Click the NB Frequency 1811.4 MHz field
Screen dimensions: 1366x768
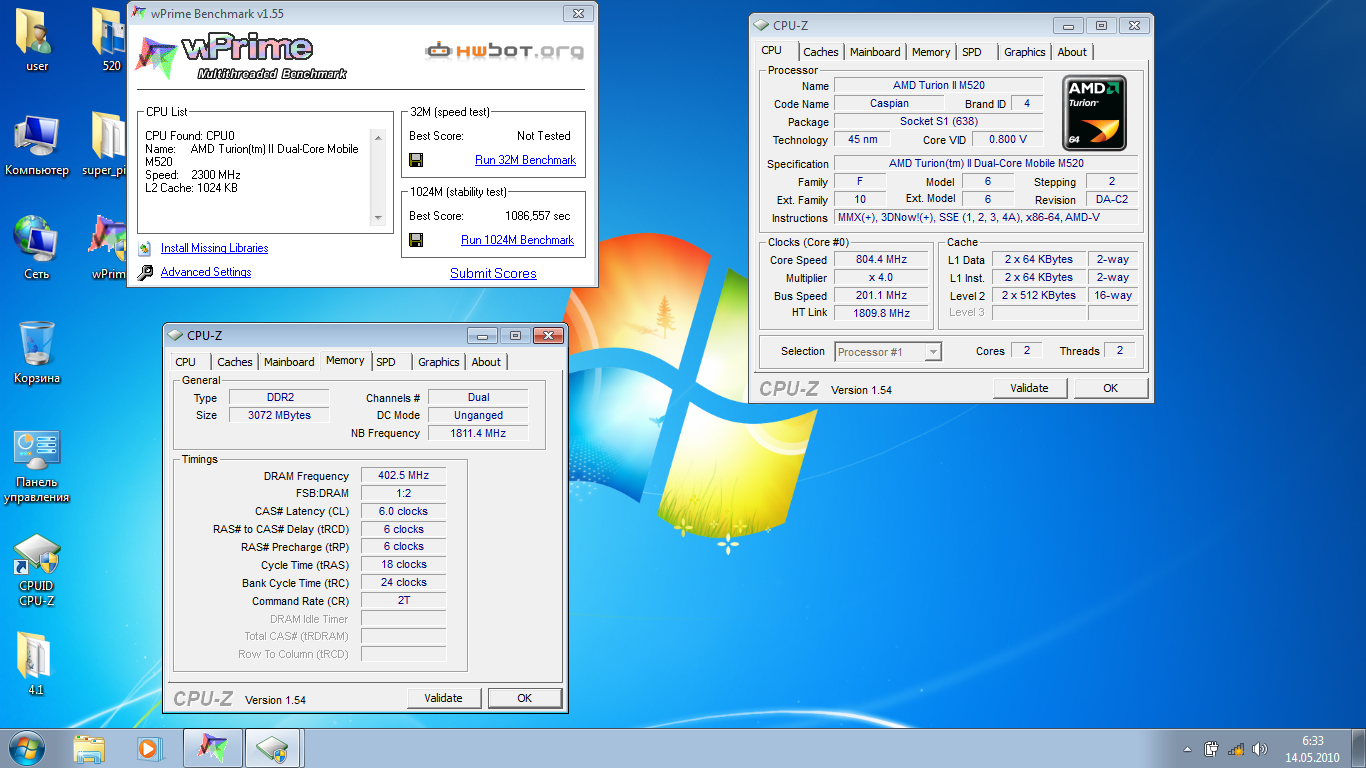pos(478,433)
